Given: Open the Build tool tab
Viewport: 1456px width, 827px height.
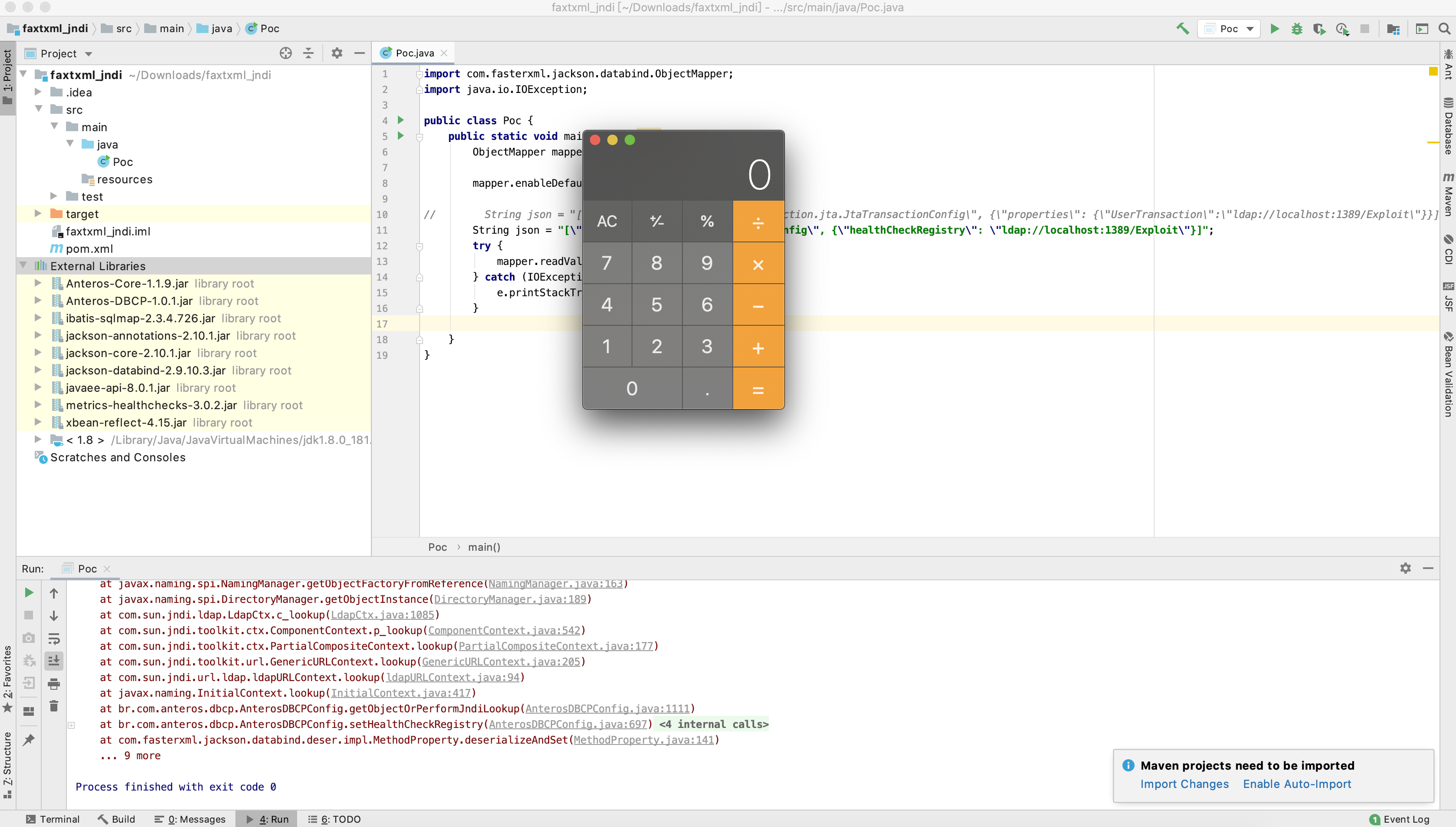Looking at the screenshot, I should (116, 819).
